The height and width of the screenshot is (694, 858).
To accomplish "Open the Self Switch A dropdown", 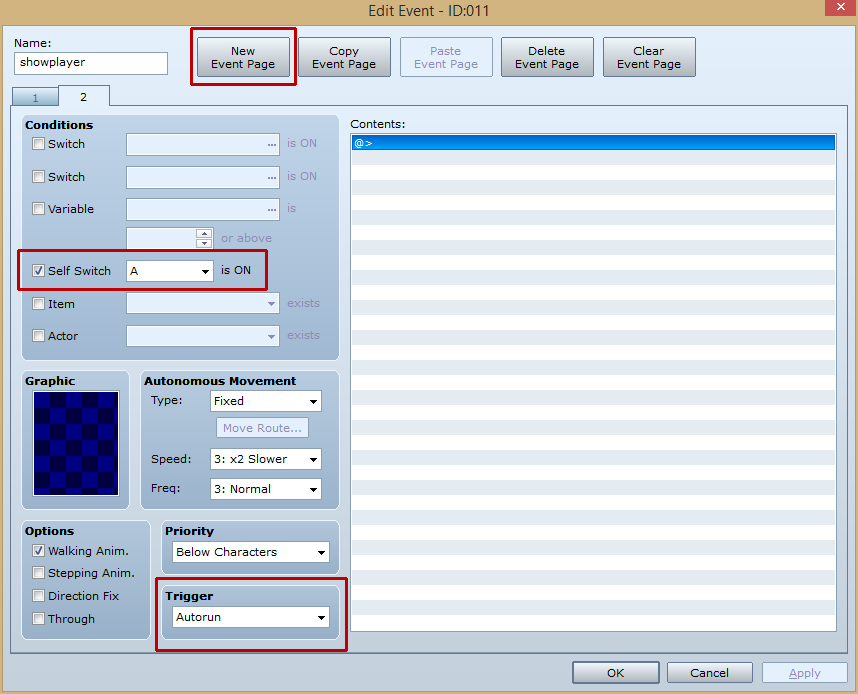I will [170, 271].
